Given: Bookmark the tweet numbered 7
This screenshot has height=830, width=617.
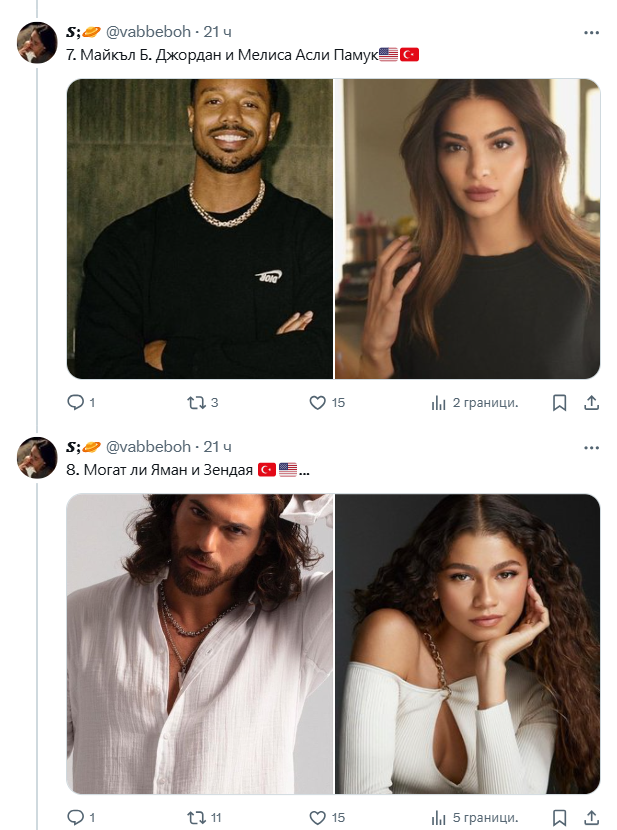Looking at the screenshot, I should point(560,402).
